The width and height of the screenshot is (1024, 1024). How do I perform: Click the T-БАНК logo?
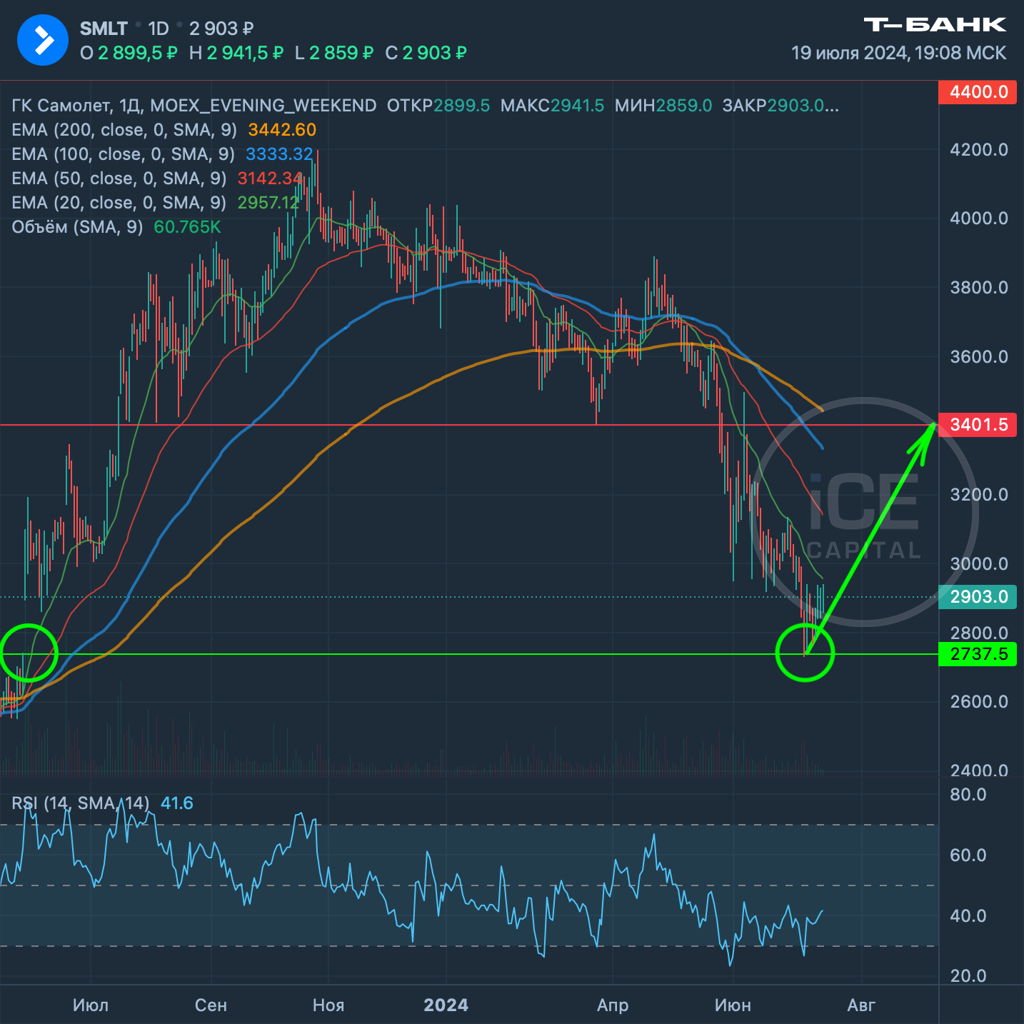click(x=935, y=25)
